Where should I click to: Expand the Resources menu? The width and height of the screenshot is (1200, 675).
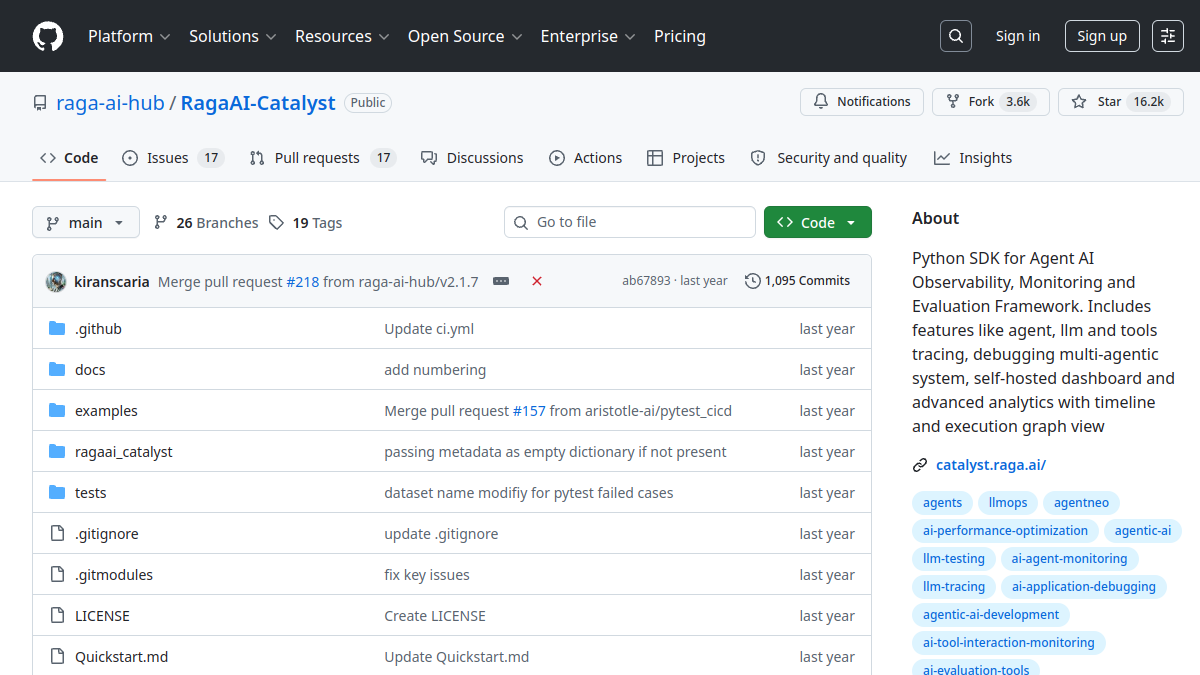point(342,36)
